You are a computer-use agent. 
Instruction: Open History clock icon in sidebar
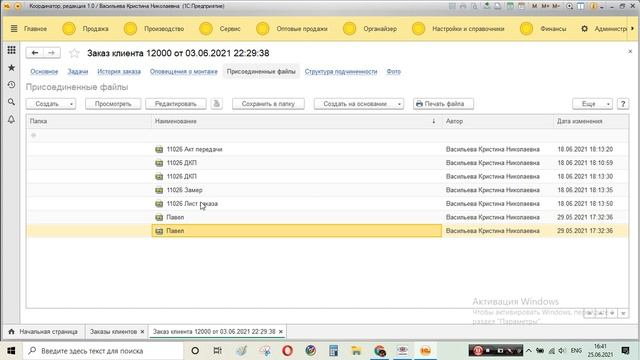pyautogui.click(x=11, y=85)
